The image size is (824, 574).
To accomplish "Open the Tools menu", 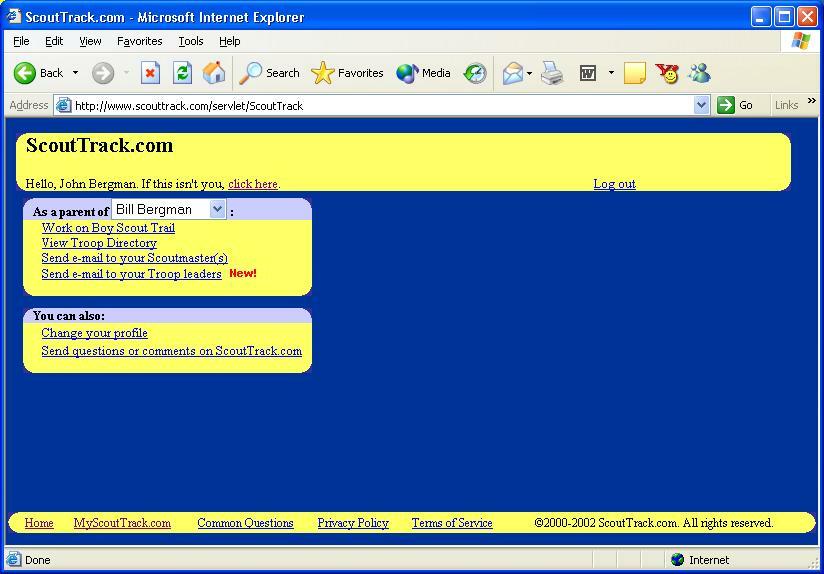I will (x=190, y=41).
